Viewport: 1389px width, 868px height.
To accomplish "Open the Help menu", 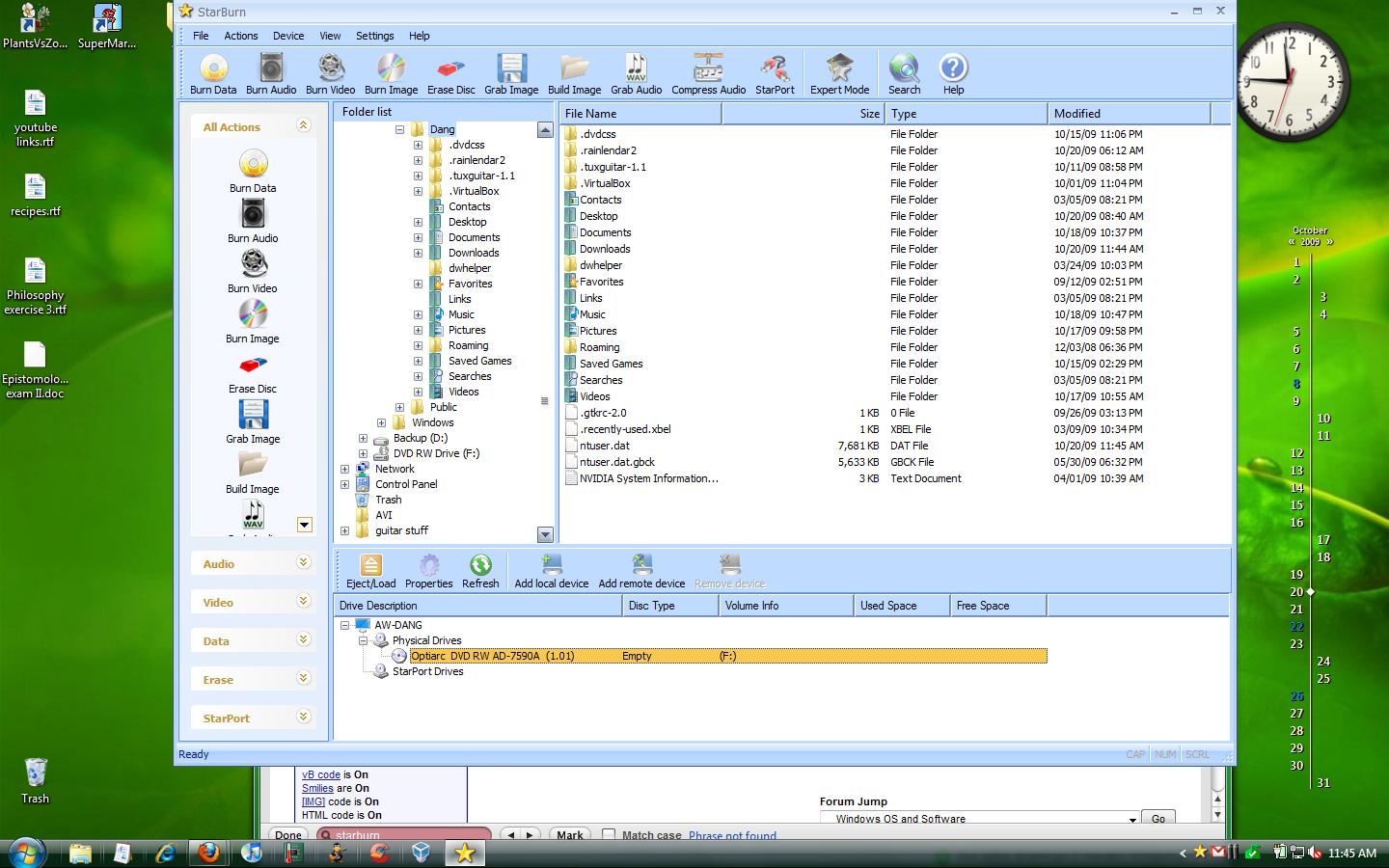I will coord(419,36).
